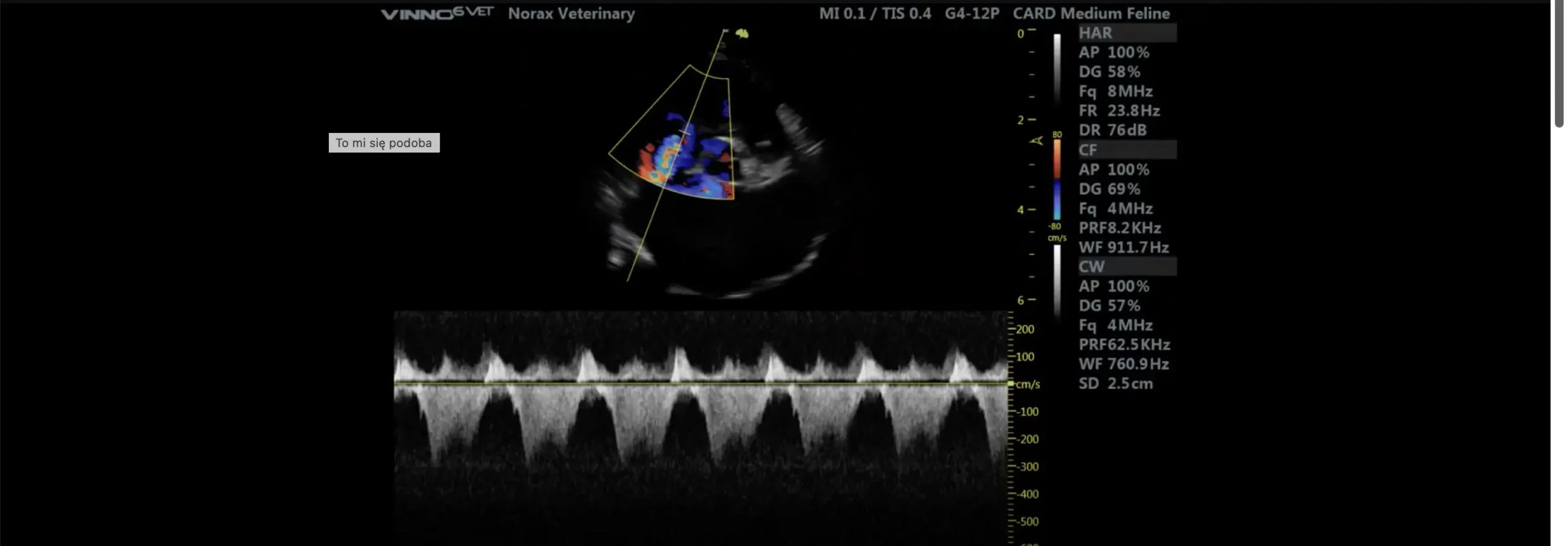This screenshot has width=1568, height=546.
Task: Click the focus position arrow on depth scale
Action: tap(1036, 142)
